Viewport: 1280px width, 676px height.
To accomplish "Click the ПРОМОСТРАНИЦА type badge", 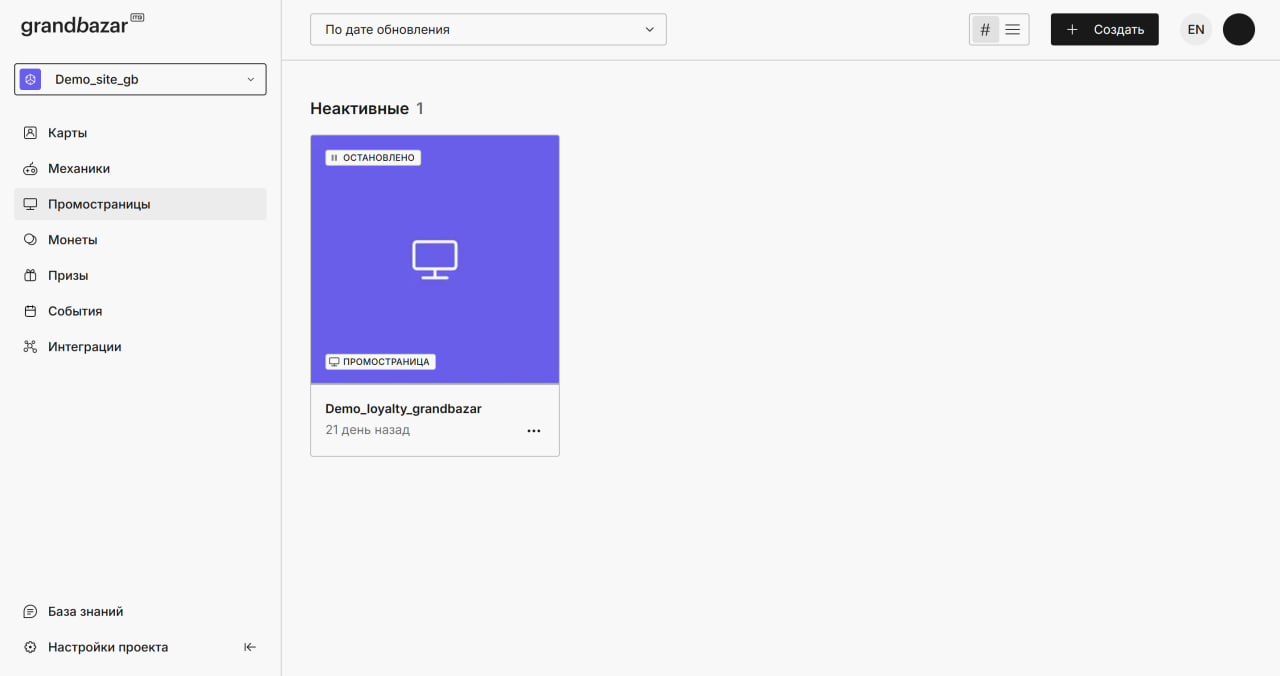I will click(x=380, y=362).
